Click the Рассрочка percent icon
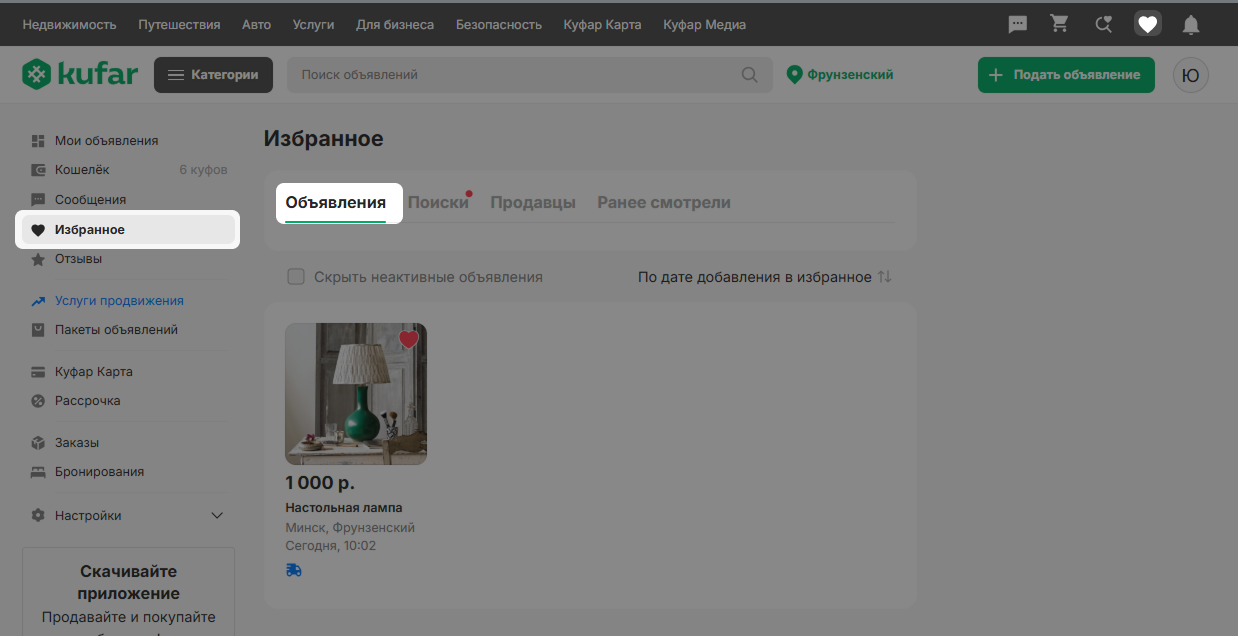Screen dimensions: 1238x636 pyautogui.click(x=38, y=401)
